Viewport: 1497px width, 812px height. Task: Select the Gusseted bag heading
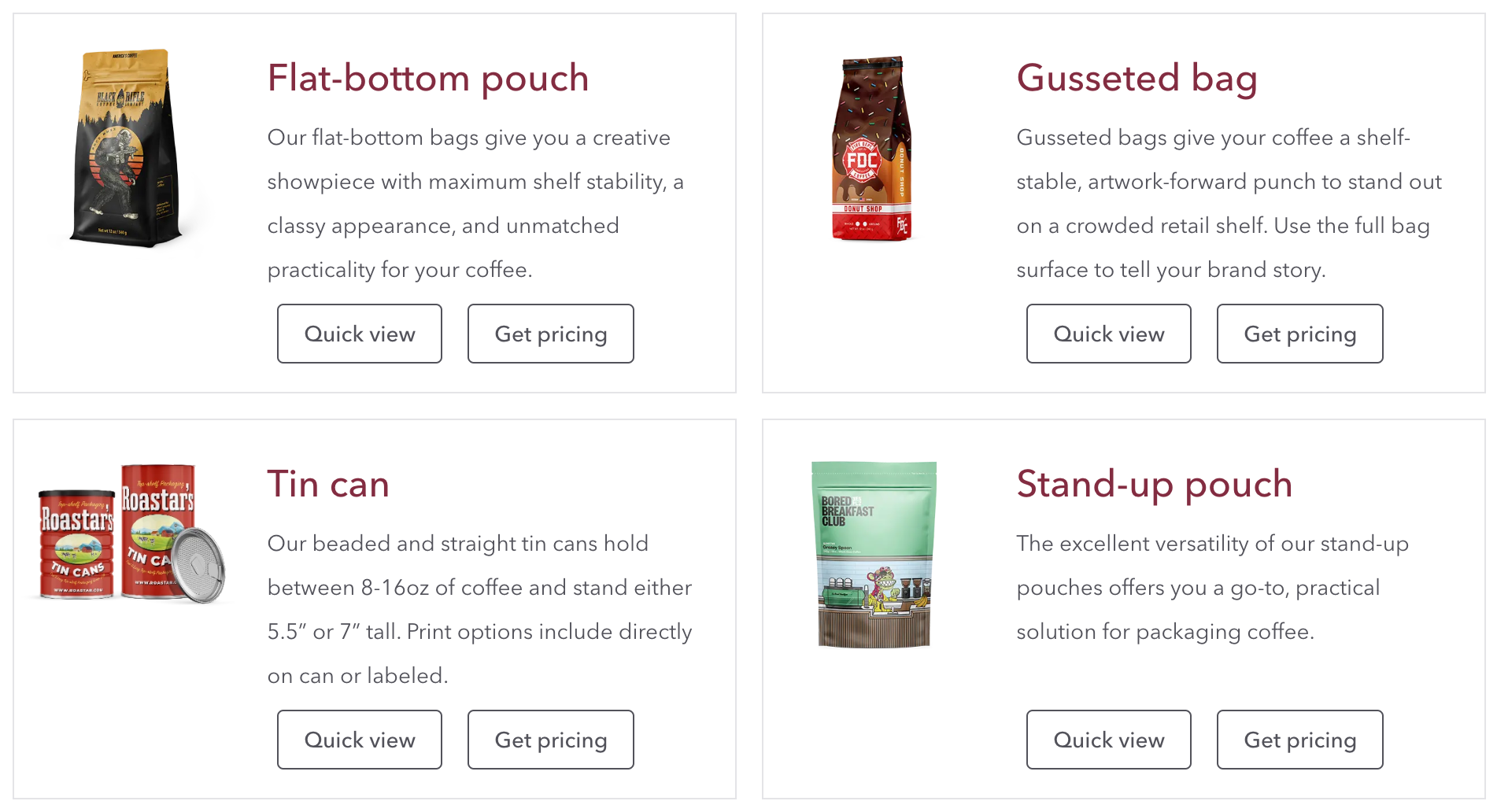1137,78
